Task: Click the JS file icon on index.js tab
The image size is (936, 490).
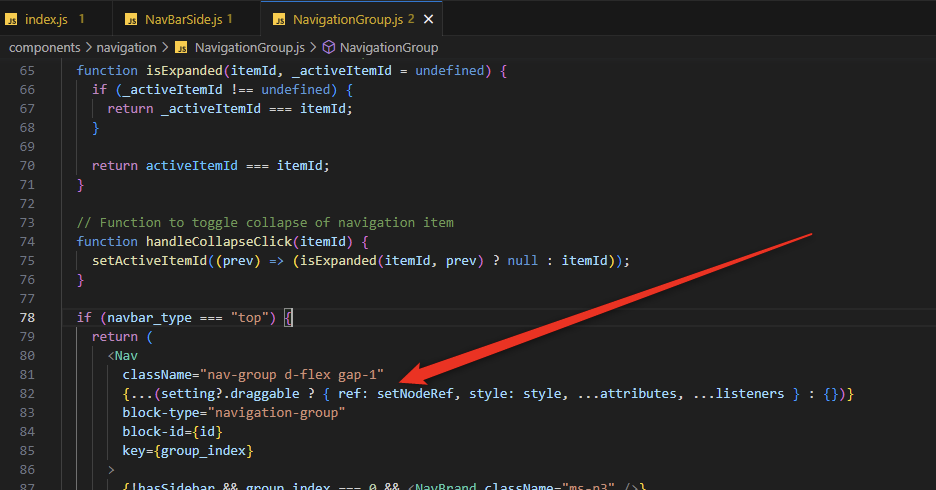Action: [11, 20]
